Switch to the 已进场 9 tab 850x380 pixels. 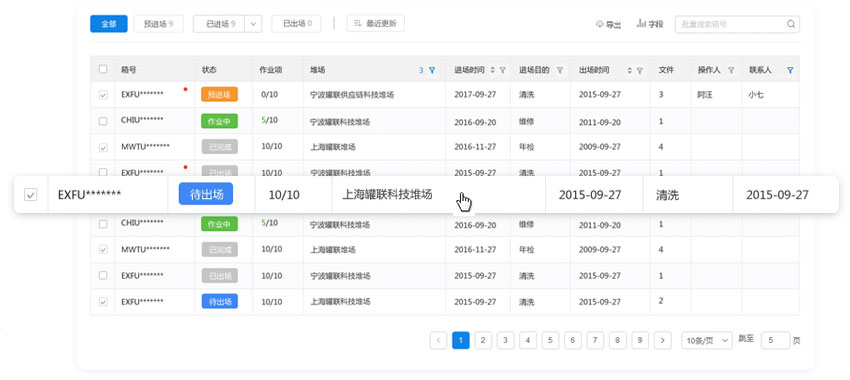[220, 24]
